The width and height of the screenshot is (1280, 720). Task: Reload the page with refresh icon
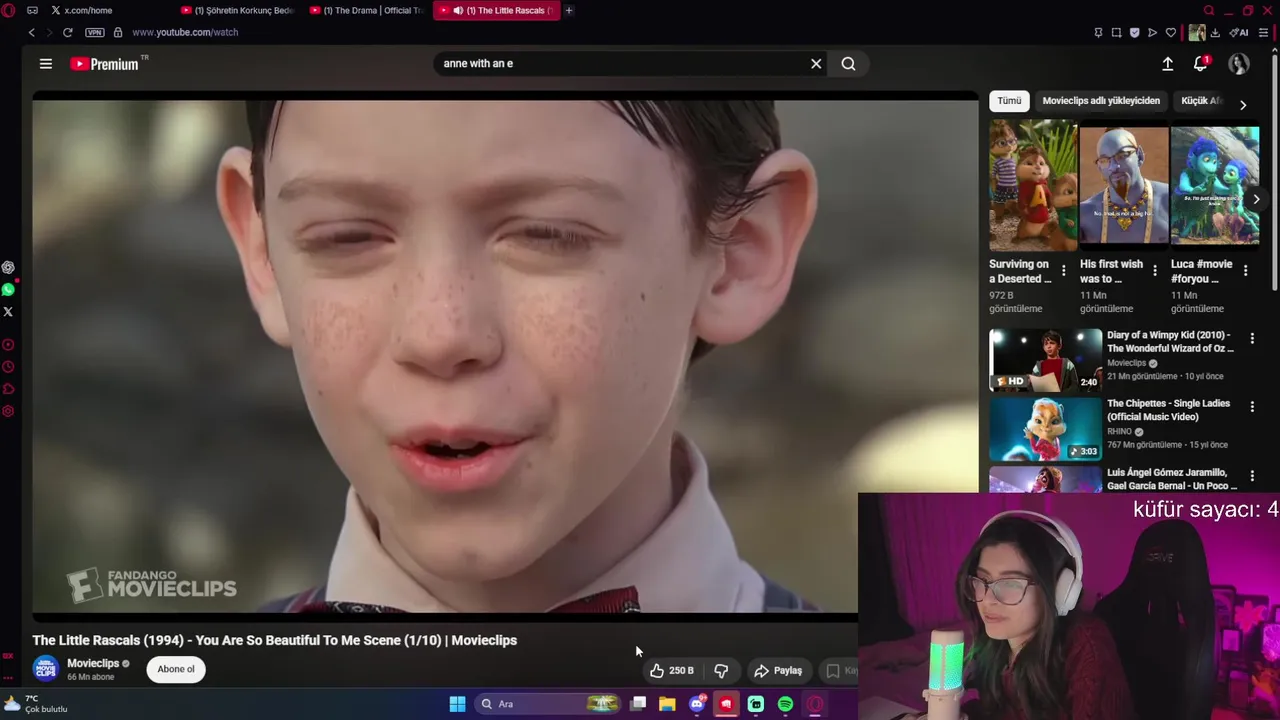click(67, 32)
